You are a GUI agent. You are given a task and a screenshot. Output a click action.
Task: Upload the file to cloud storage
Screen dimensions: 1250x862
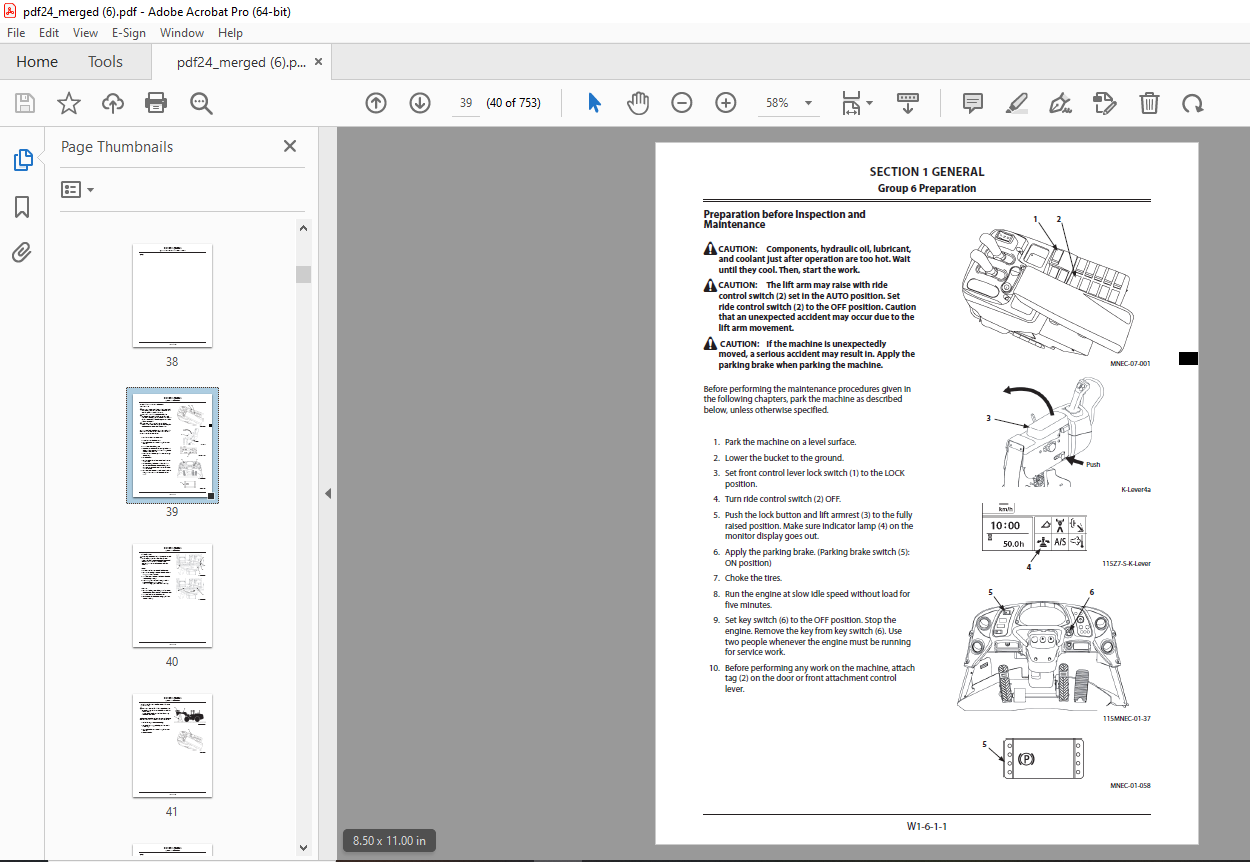pos(113,103)
